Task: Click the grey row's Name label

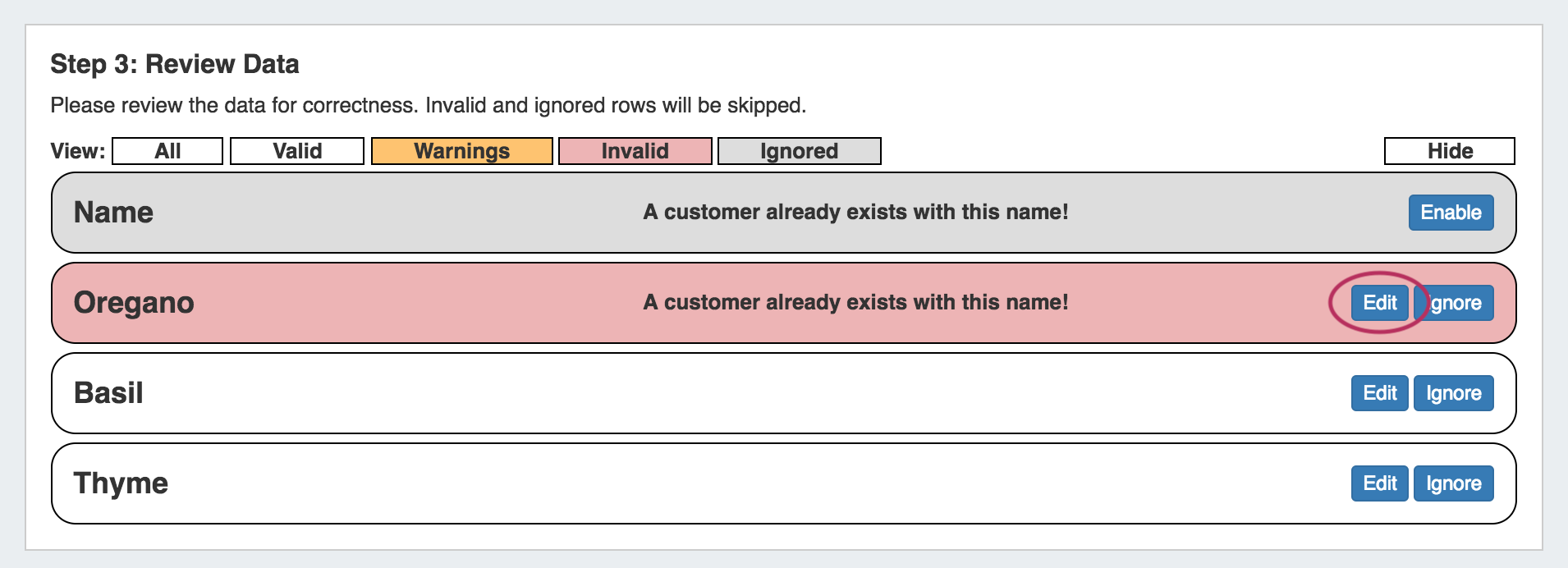Action: [113, 213]
